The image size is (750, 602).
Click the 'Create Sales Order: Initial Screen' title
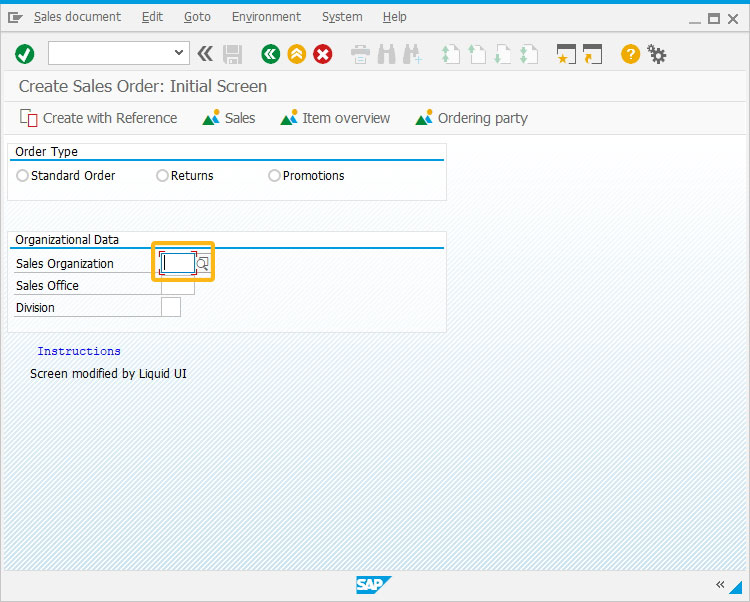(x=143, y=87)
